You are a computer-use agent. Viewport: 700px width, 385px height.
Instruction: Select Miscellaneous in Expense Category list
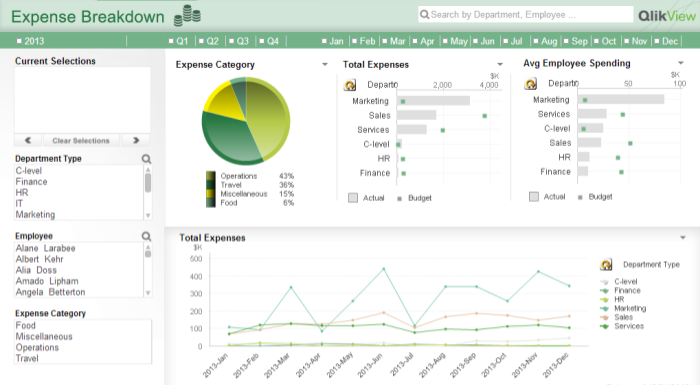83,336
